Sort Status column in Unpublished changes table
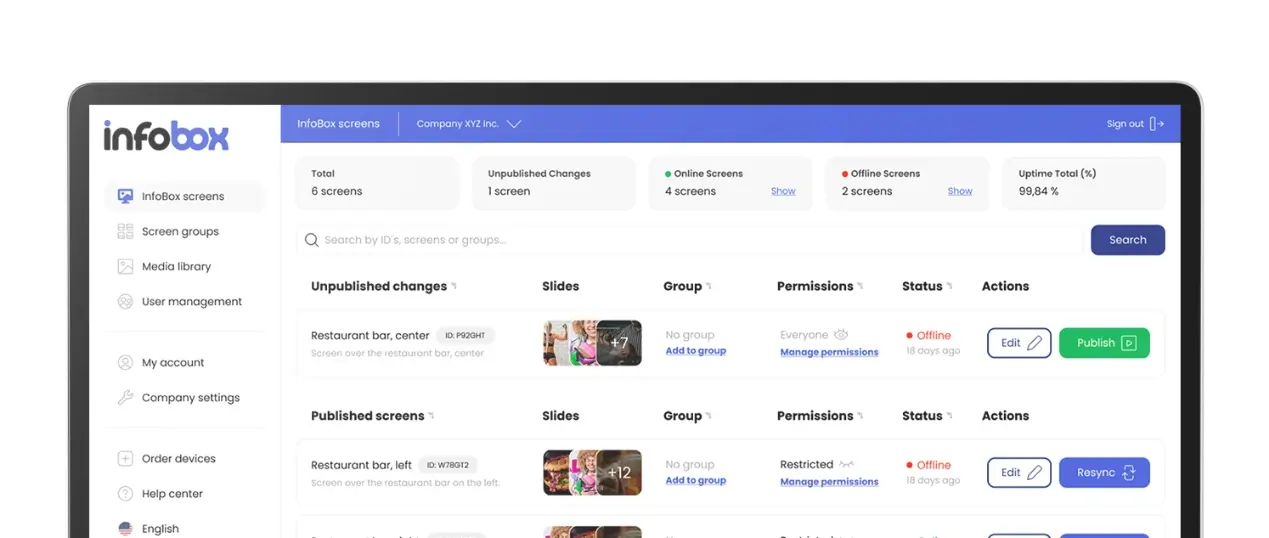 (x=949, y=286)
